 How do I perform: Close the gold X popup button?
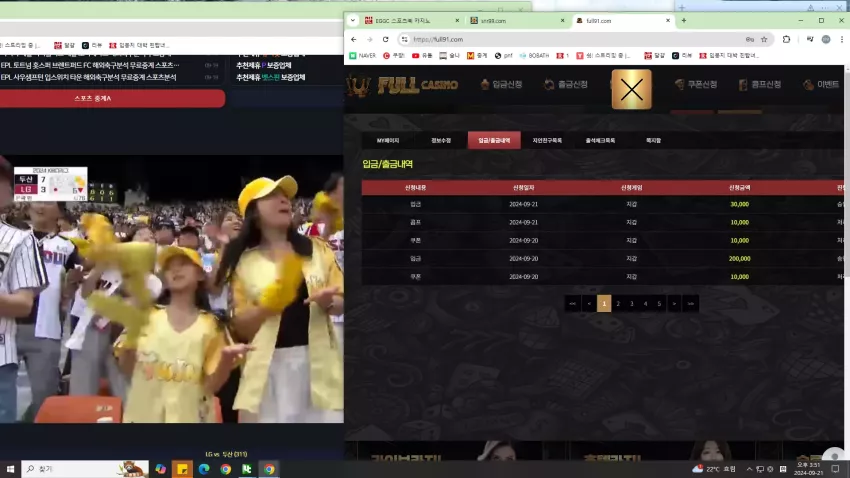point(632,89)
